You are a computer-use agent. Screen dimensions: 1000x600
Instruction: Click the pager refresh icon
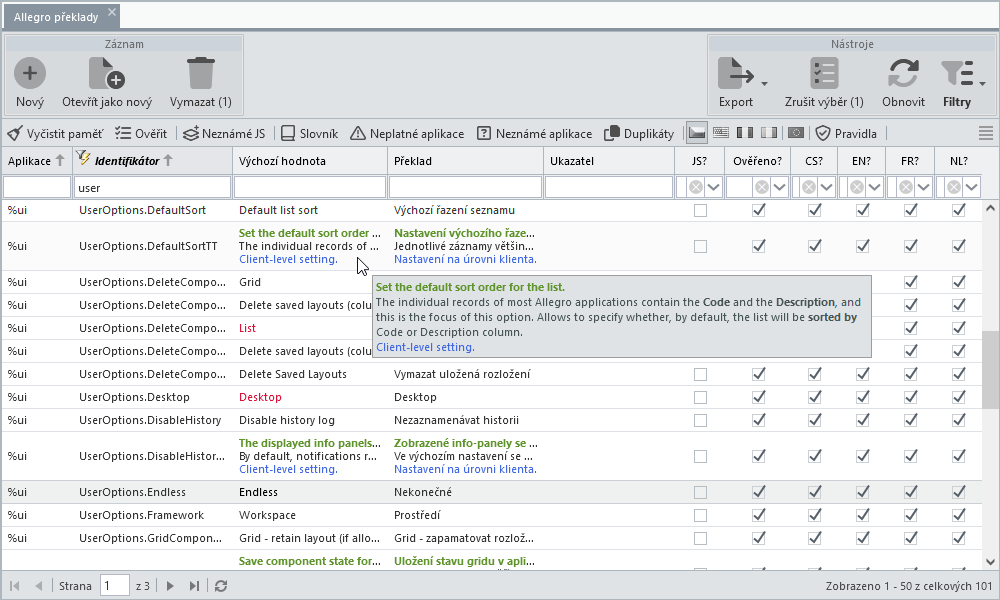221,586
